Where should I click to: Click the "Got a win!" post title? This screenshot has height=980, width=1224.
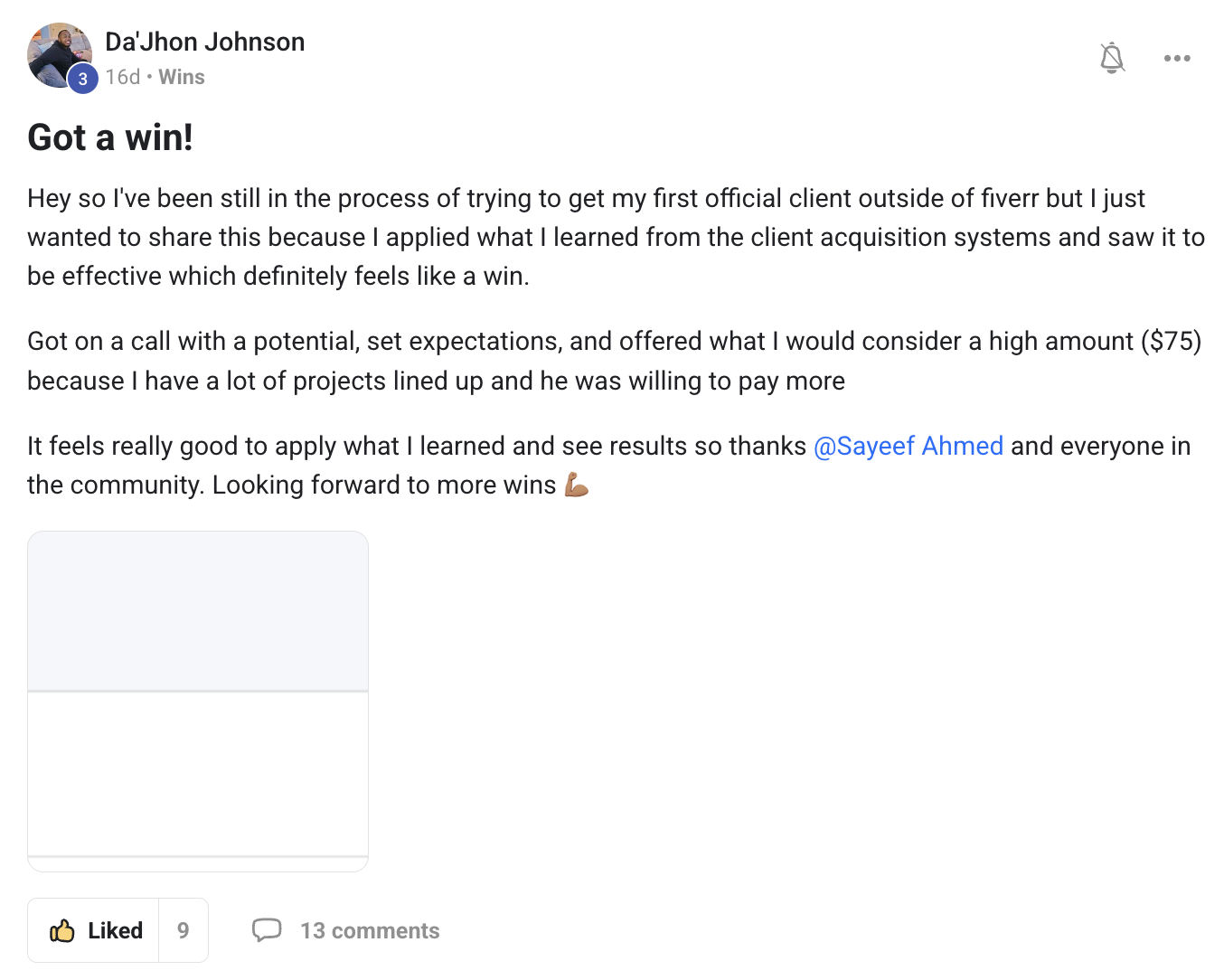pos(110,137)
